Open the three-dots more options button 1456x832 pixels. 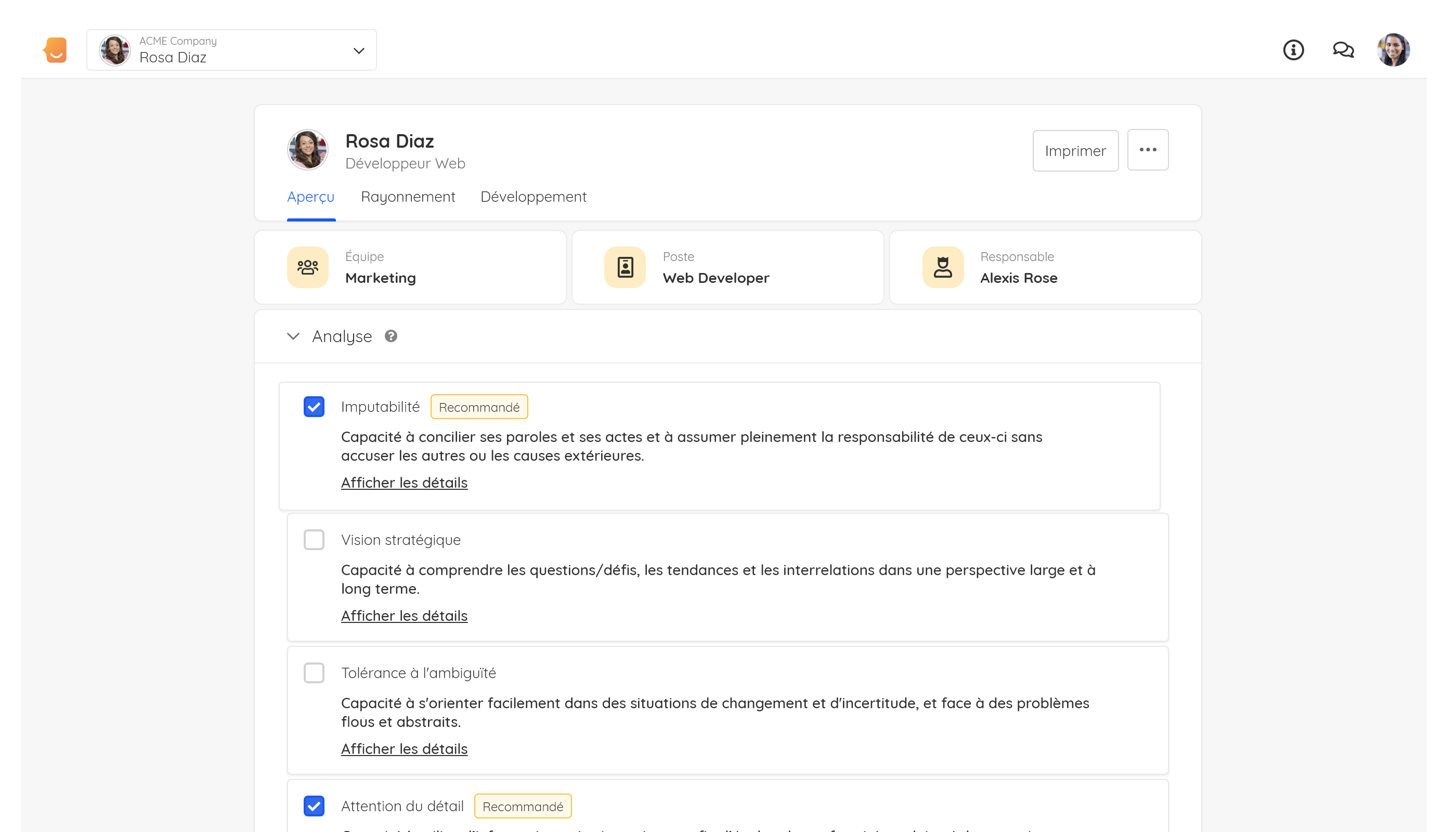[1148, 150]
